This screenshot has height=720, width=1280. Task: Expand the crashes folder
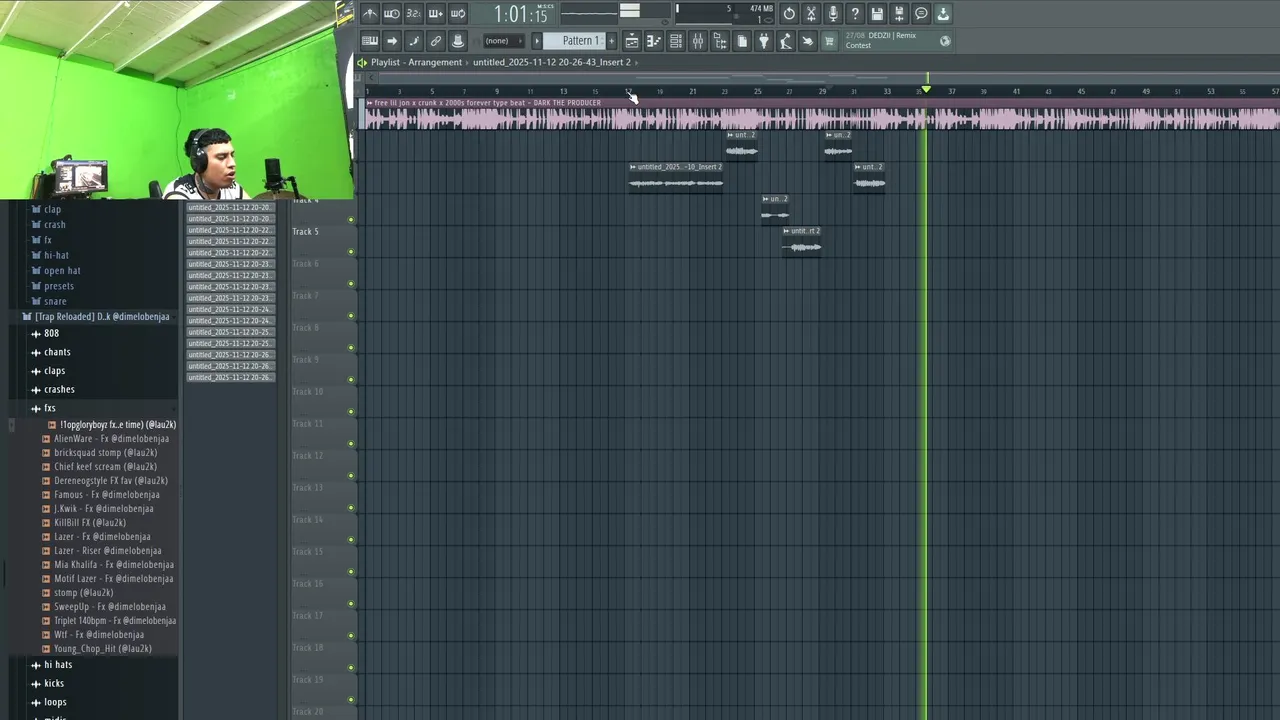53,389
